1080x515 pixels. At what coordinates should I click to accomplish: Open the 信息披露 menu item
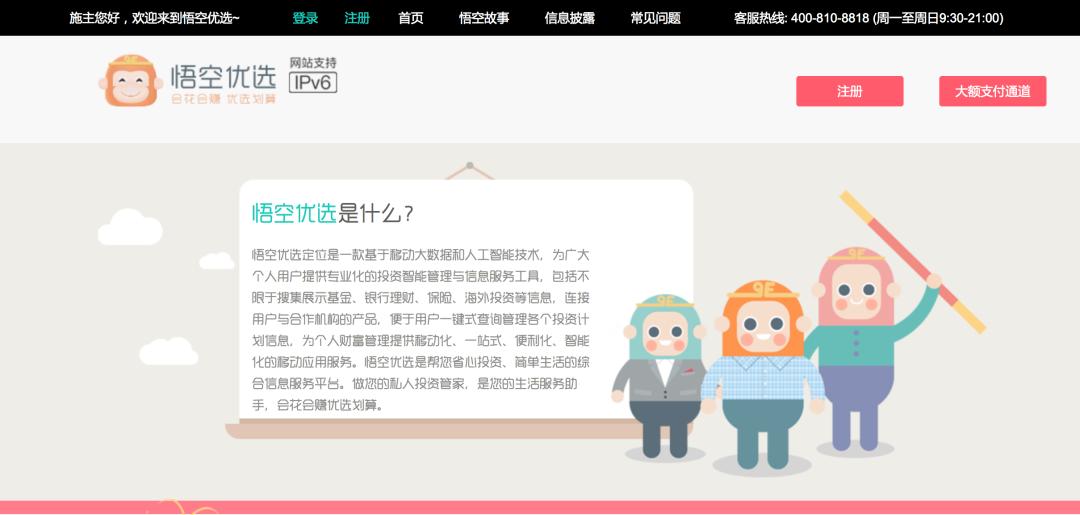pyautogui.click(x=570, y=19)
